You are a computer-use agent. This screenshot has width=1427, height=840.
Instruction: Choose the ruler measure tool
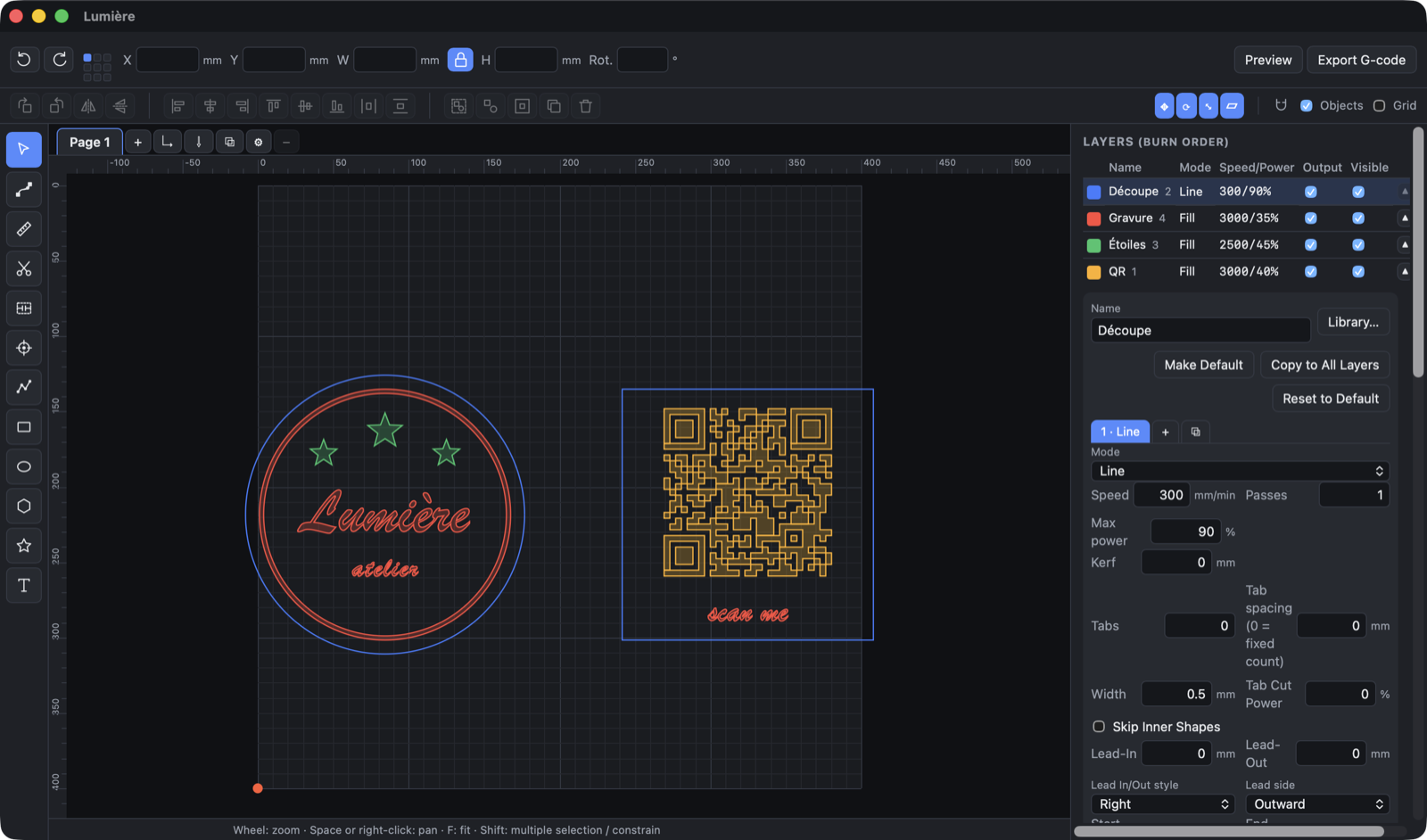(x=24, y=229)
